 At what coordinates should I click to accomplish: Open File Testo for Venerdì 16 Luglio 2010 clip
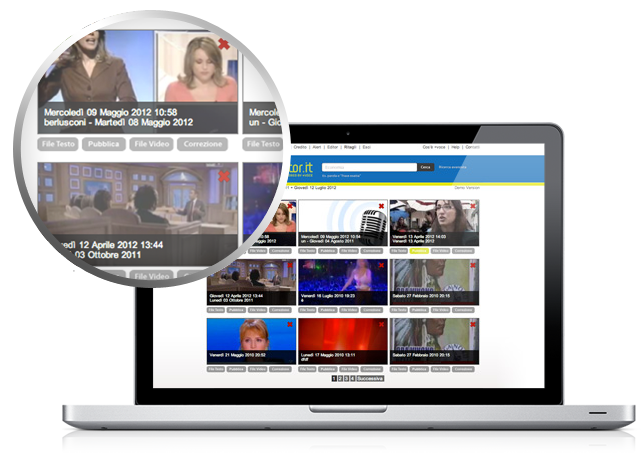(x=307, y=310)
